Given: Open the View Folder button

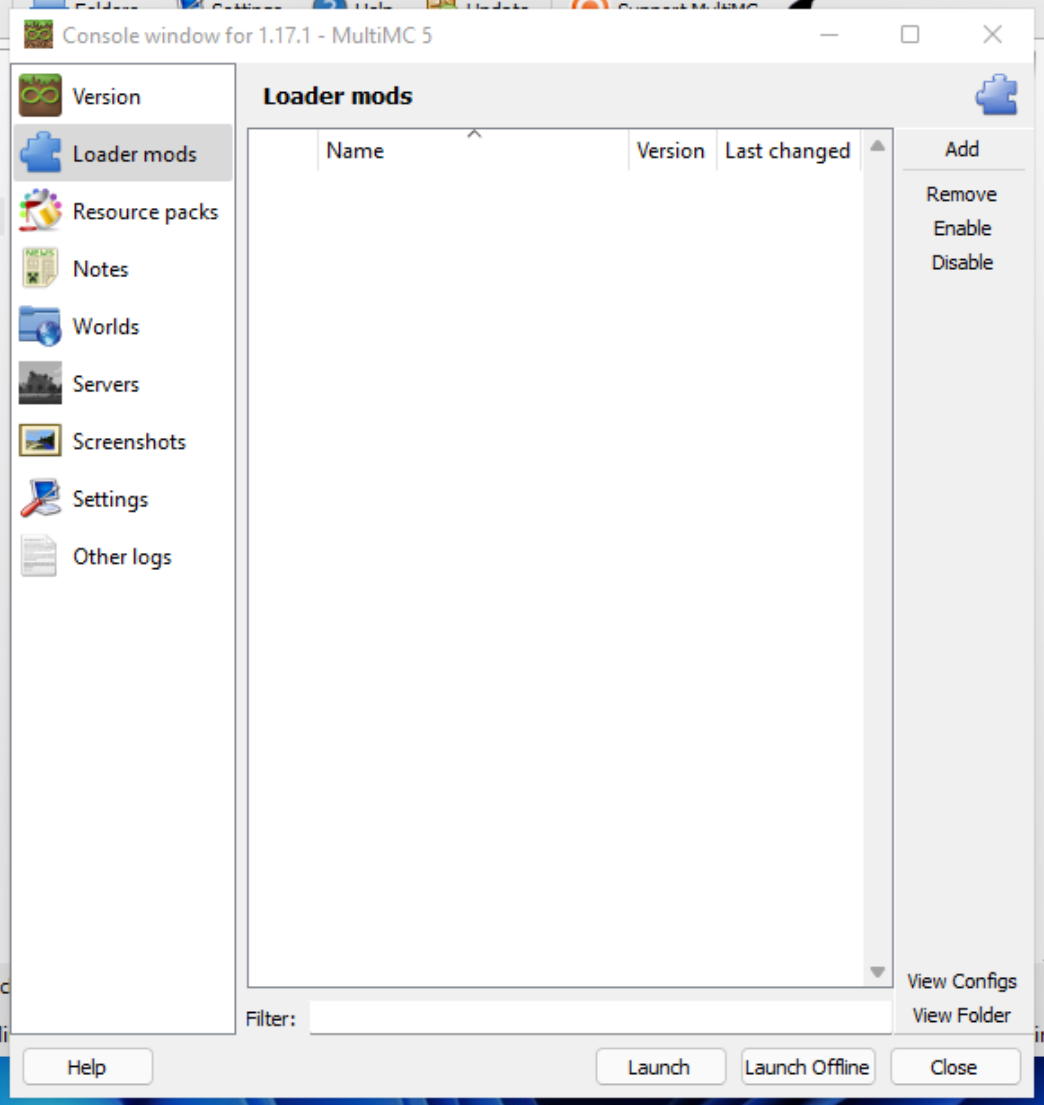Looking at the screenshot, I should (x=961, y=1015).
